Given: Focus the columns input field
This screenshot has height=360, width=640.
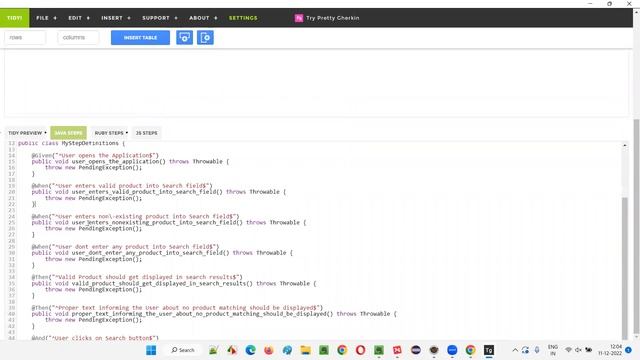Looking at the screenshot, I should (78, 38).
